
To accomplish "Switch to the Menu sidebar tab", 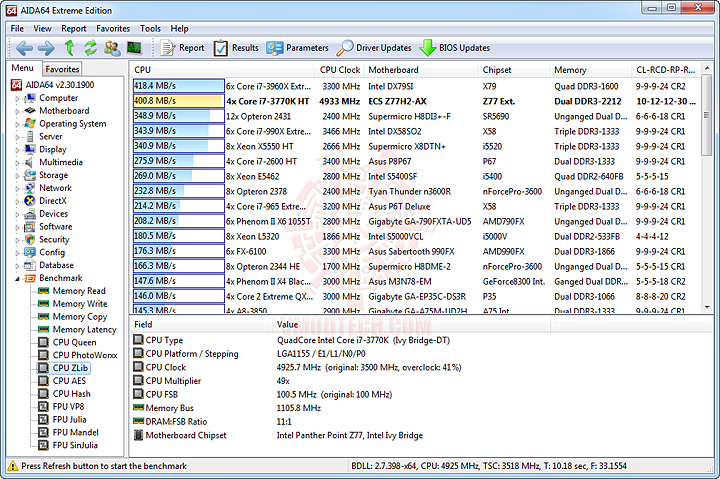I will point(22,68).
